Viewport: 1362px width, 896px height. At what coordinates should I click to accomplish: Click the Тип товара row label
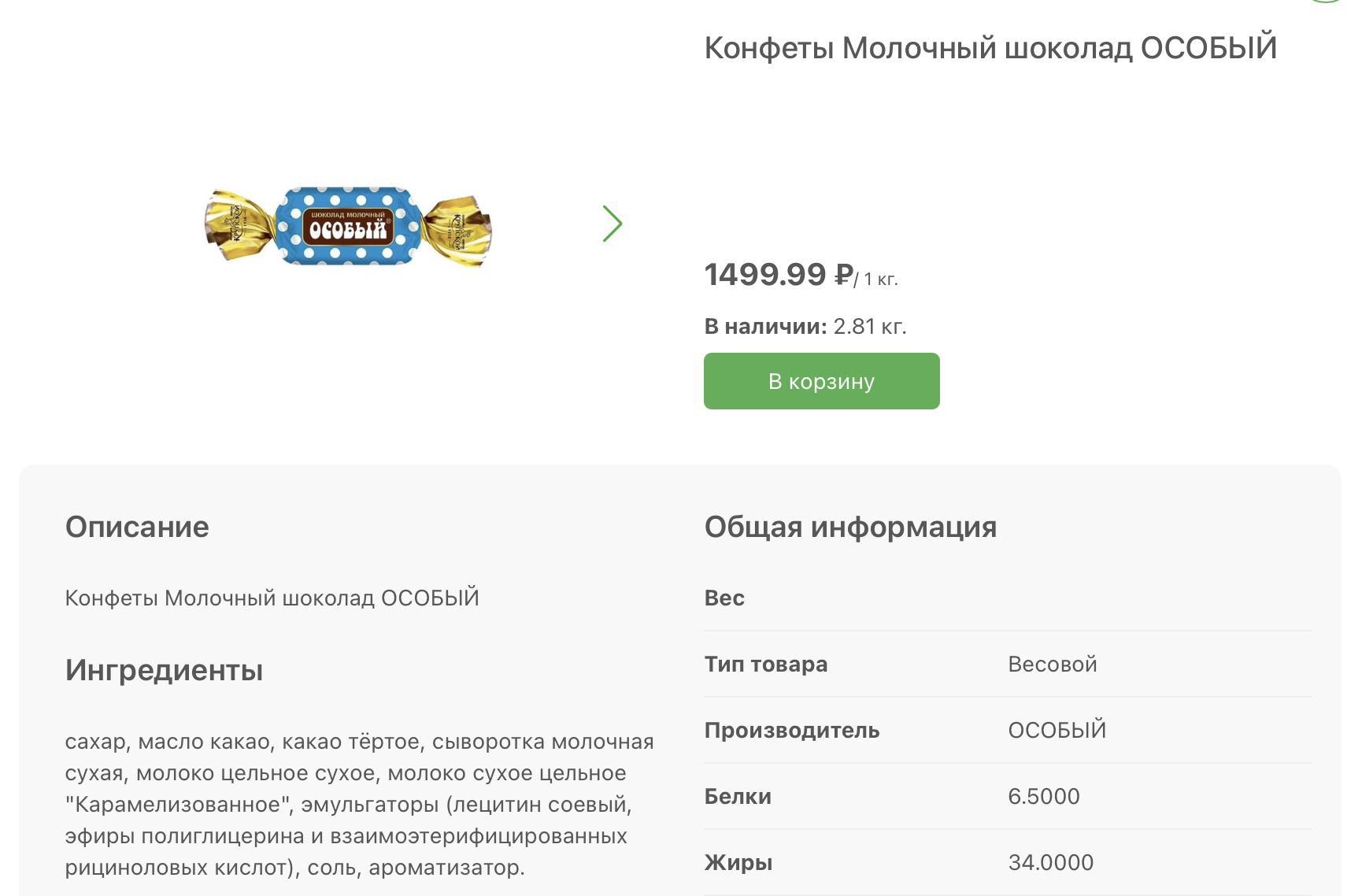click(x=765, y=664)
